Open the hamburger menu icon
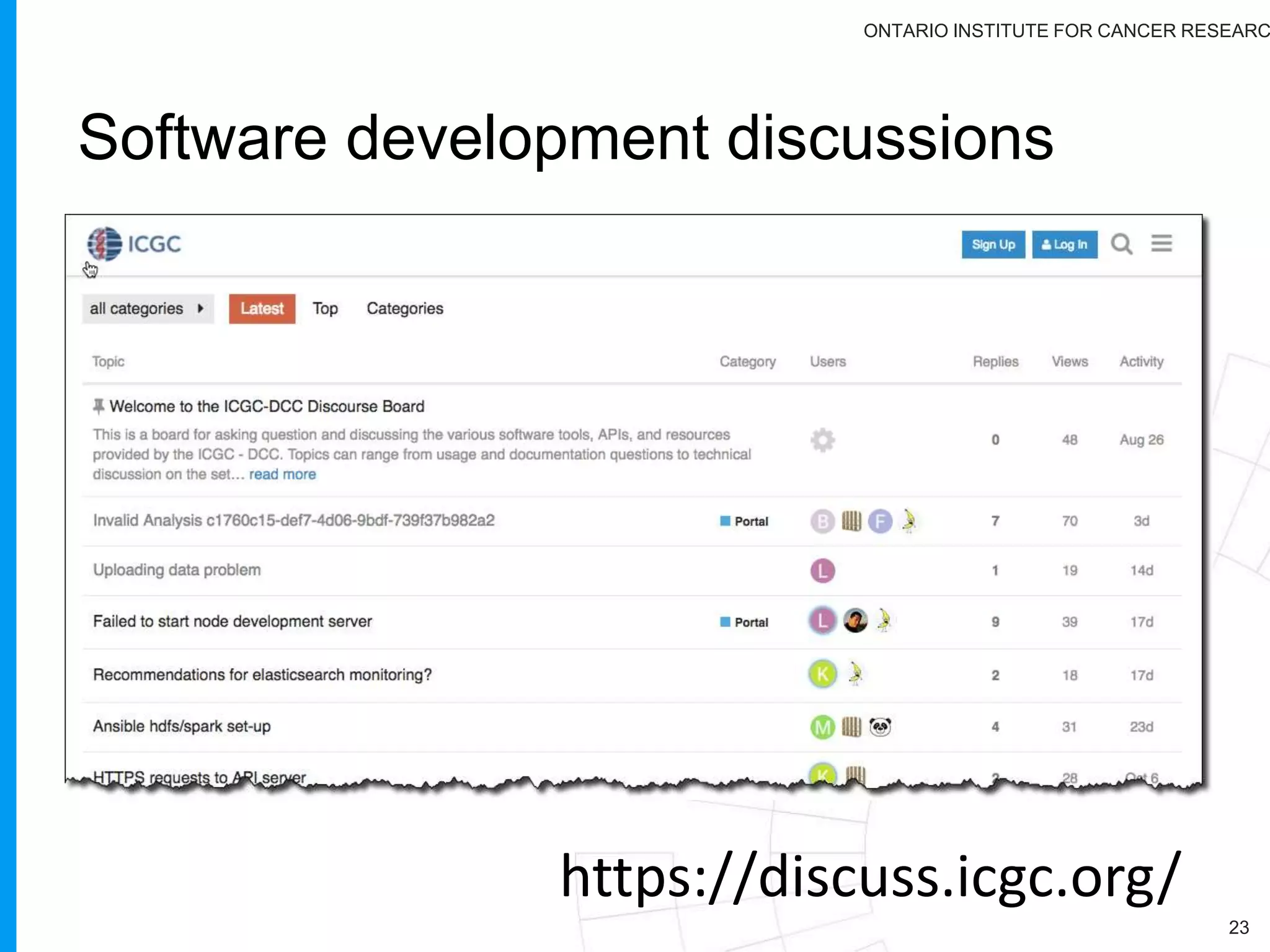1270x952 pixels. [x=1161, y=244]
